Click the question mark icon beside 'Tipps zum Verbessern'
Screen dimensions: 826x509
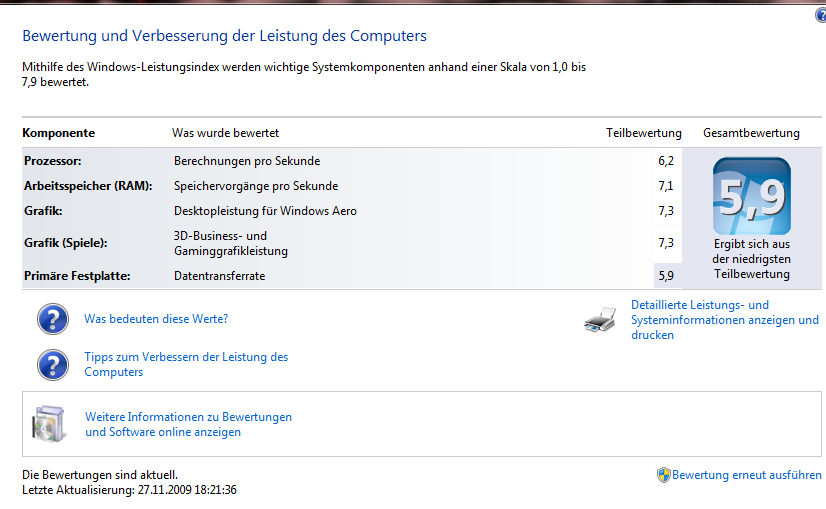53,365
